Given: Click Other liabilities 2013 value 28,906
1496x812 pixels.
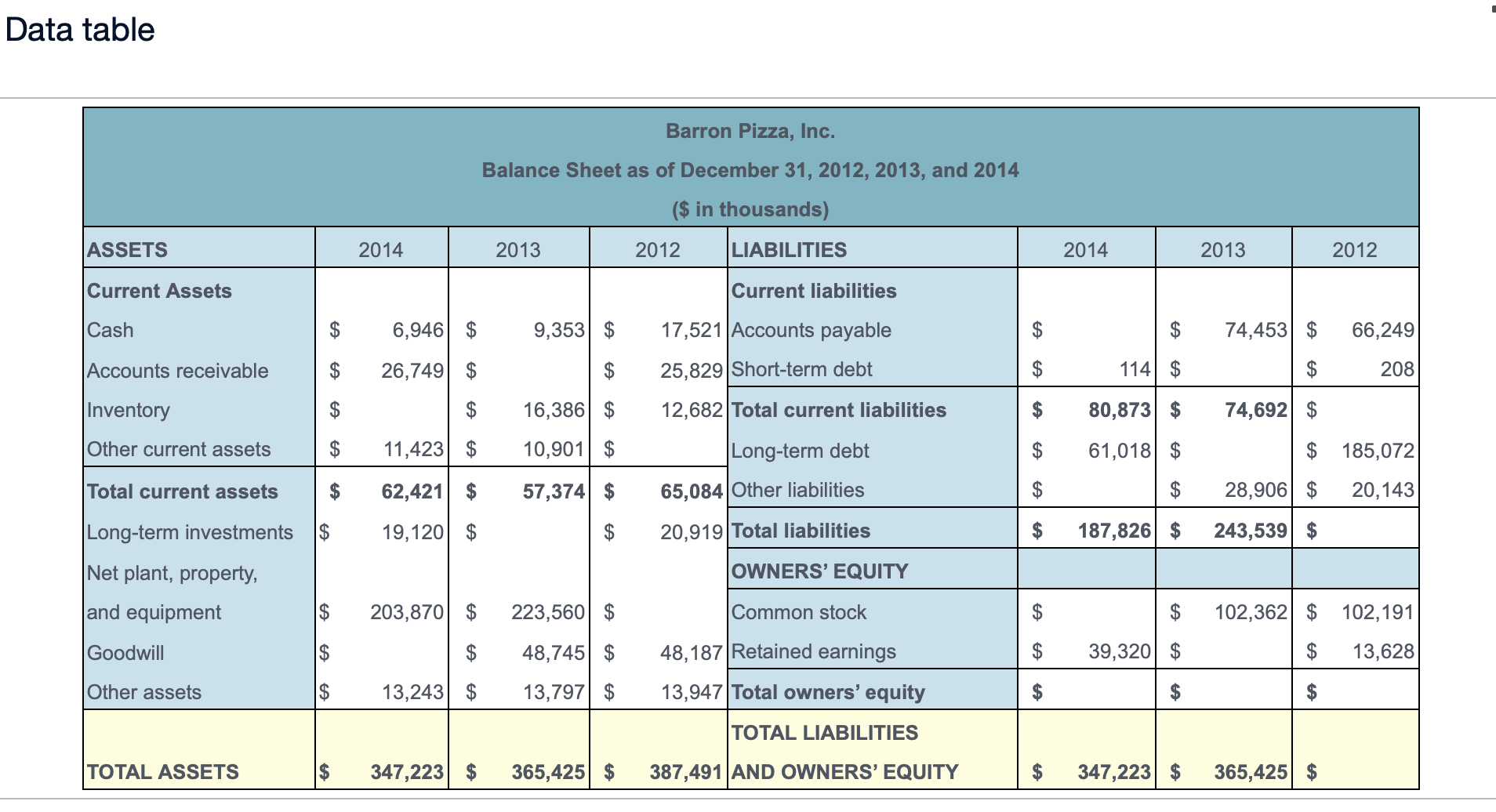Looking at the screenshot, I should coord(1257,490).
